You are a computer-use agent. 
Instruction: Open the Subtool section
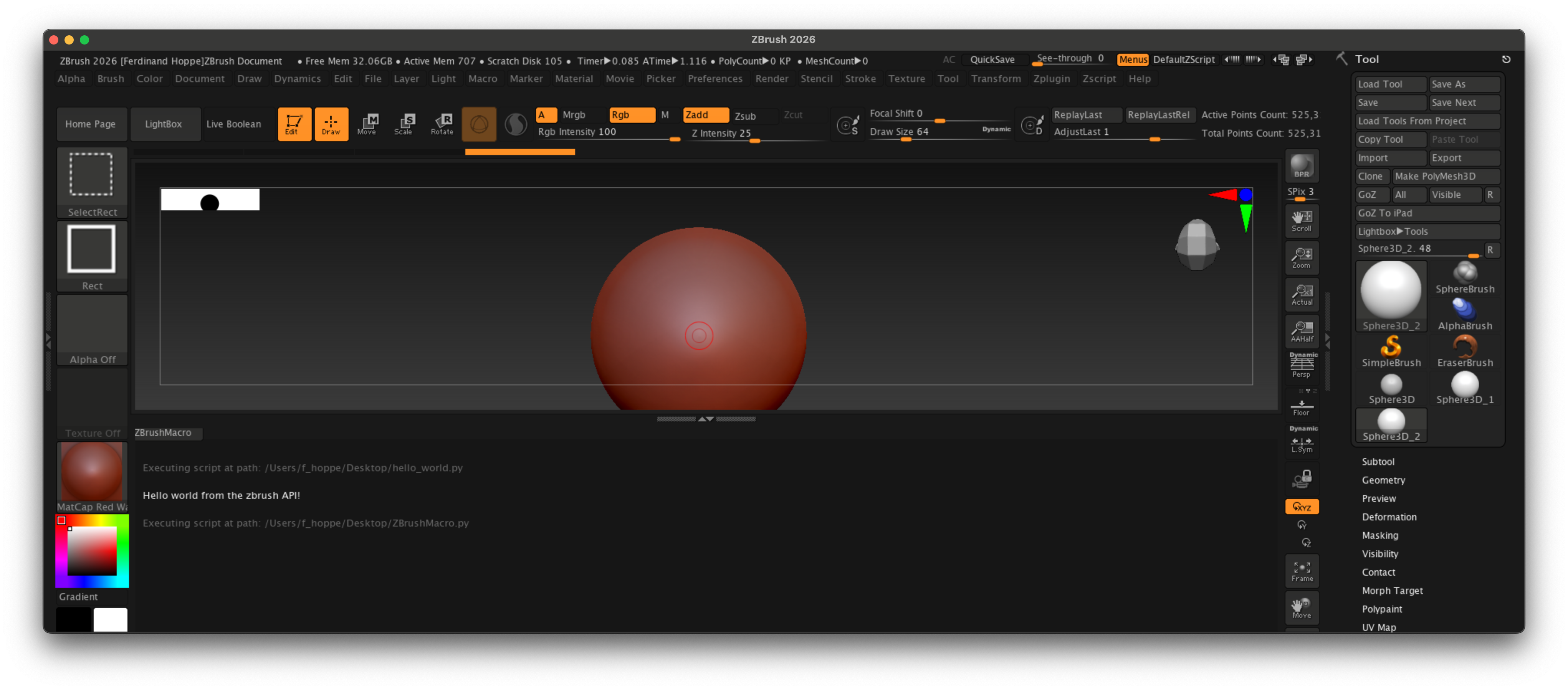click(1378, 462)
